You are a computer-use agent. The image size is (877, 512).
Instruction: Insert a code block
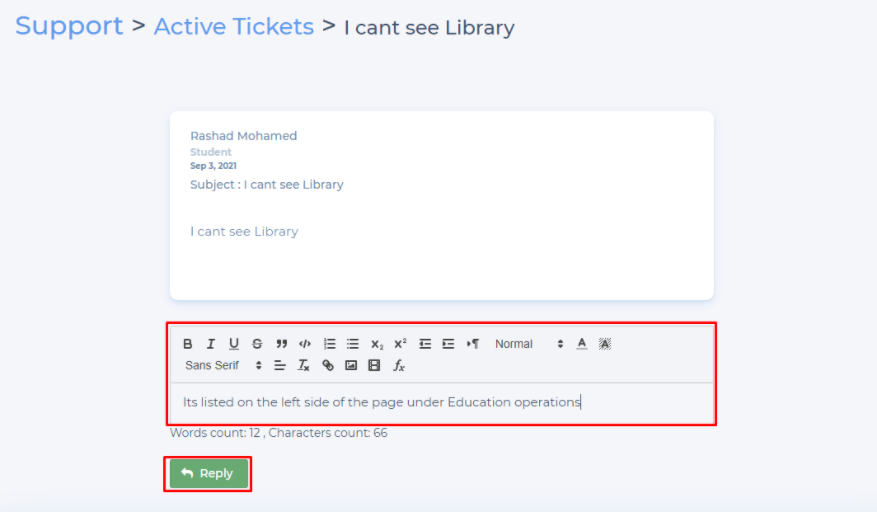tap(305, 344)
